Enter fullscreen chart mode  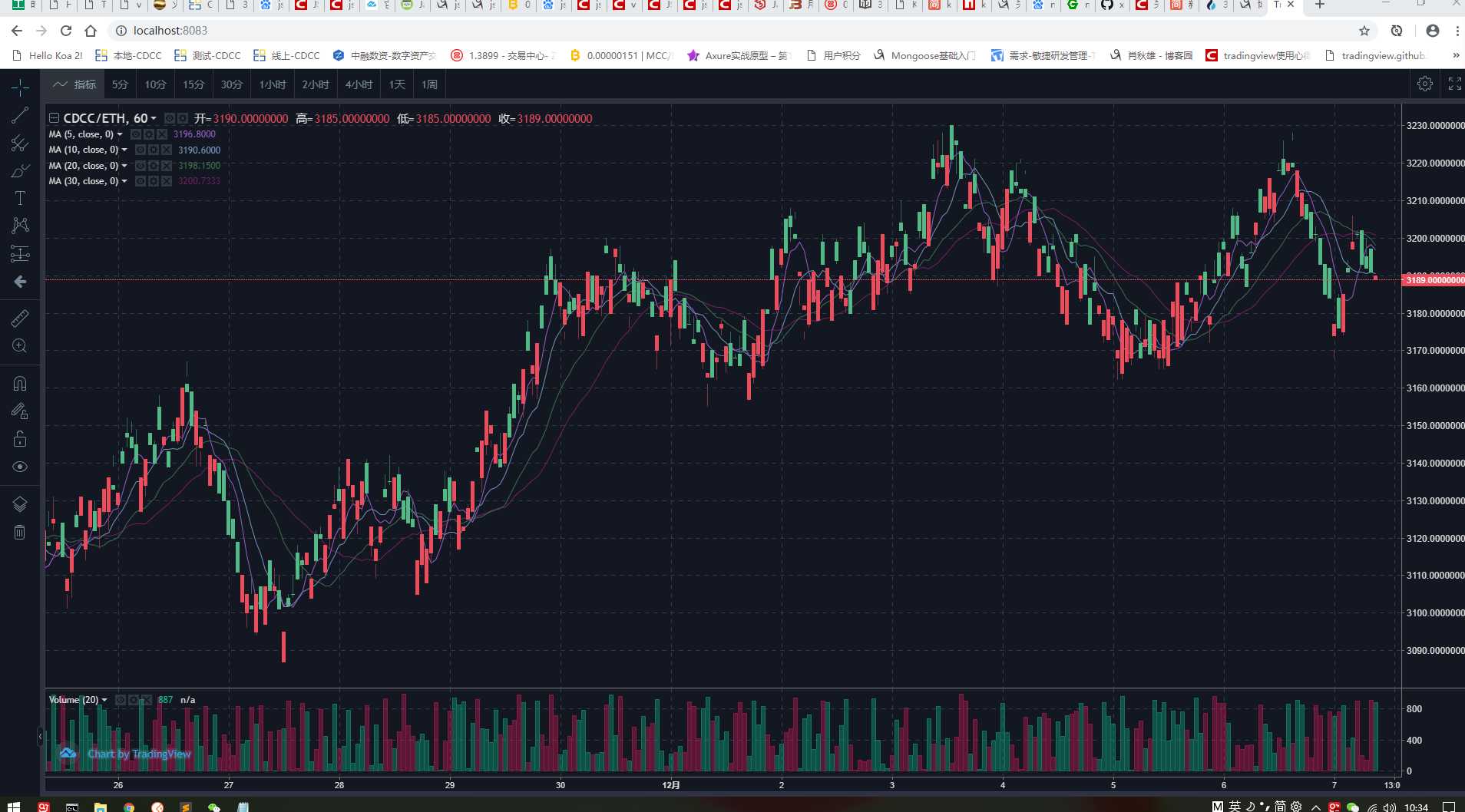(1454, 84)
